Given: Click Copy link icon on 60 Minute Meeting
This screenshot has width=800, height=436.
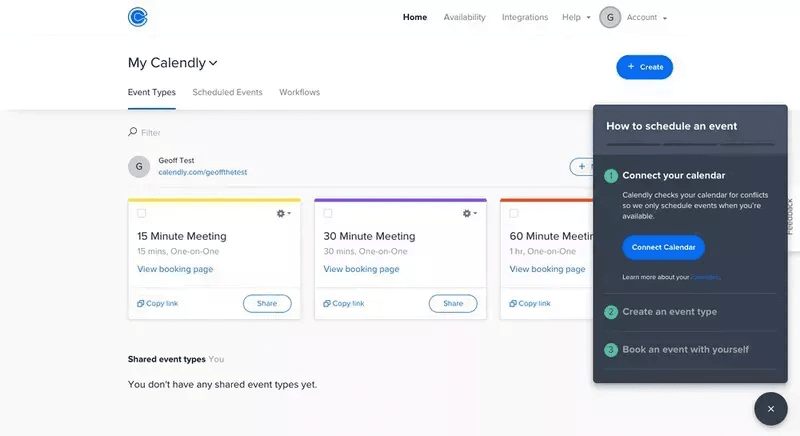Looking at the screenshot, I should [513, 303].
